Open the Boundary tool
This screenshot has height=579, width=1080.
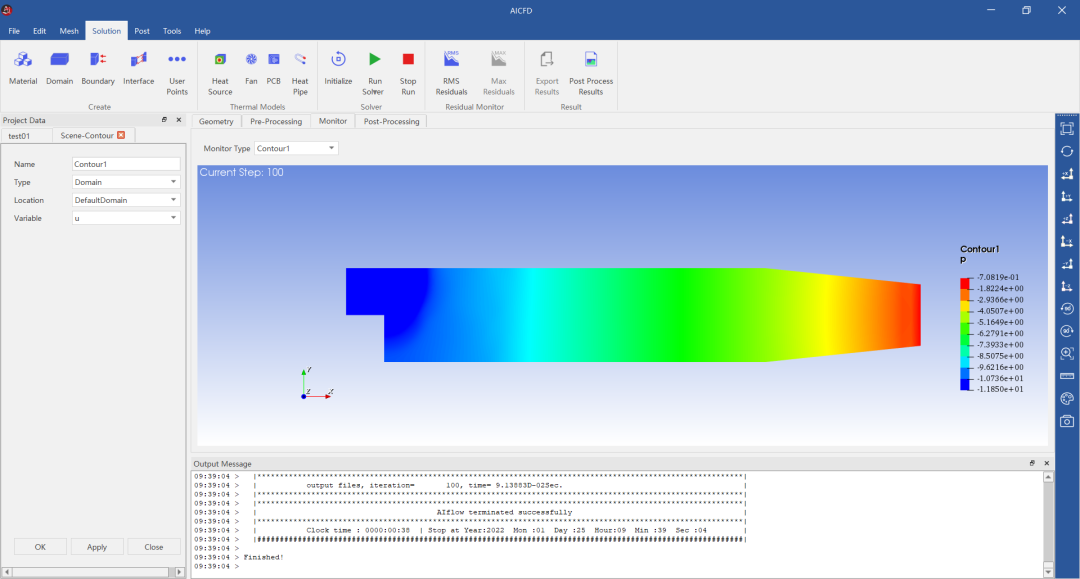tap(98, 67)
